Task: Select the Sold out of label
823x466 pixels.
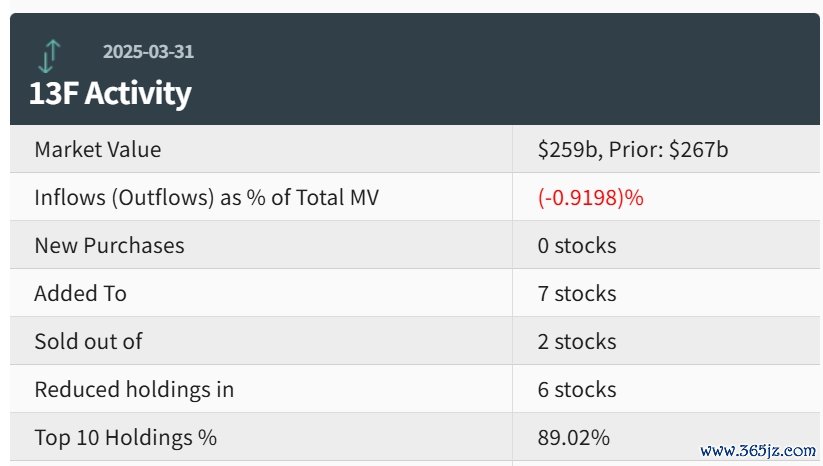Action: pos(88,342)
